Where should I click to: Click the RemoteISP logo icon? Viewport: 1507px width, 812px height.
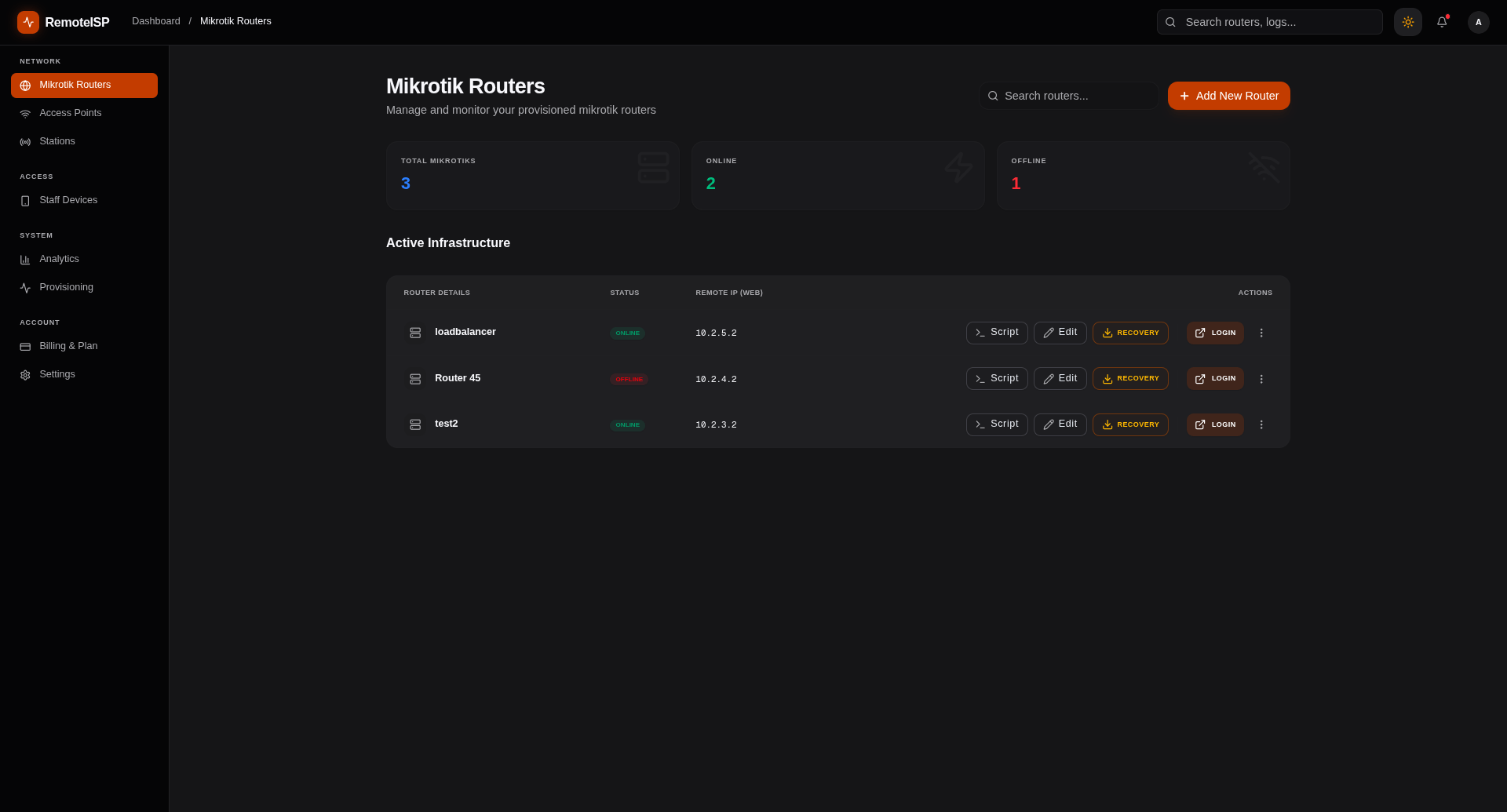click(x=28, y=22)
